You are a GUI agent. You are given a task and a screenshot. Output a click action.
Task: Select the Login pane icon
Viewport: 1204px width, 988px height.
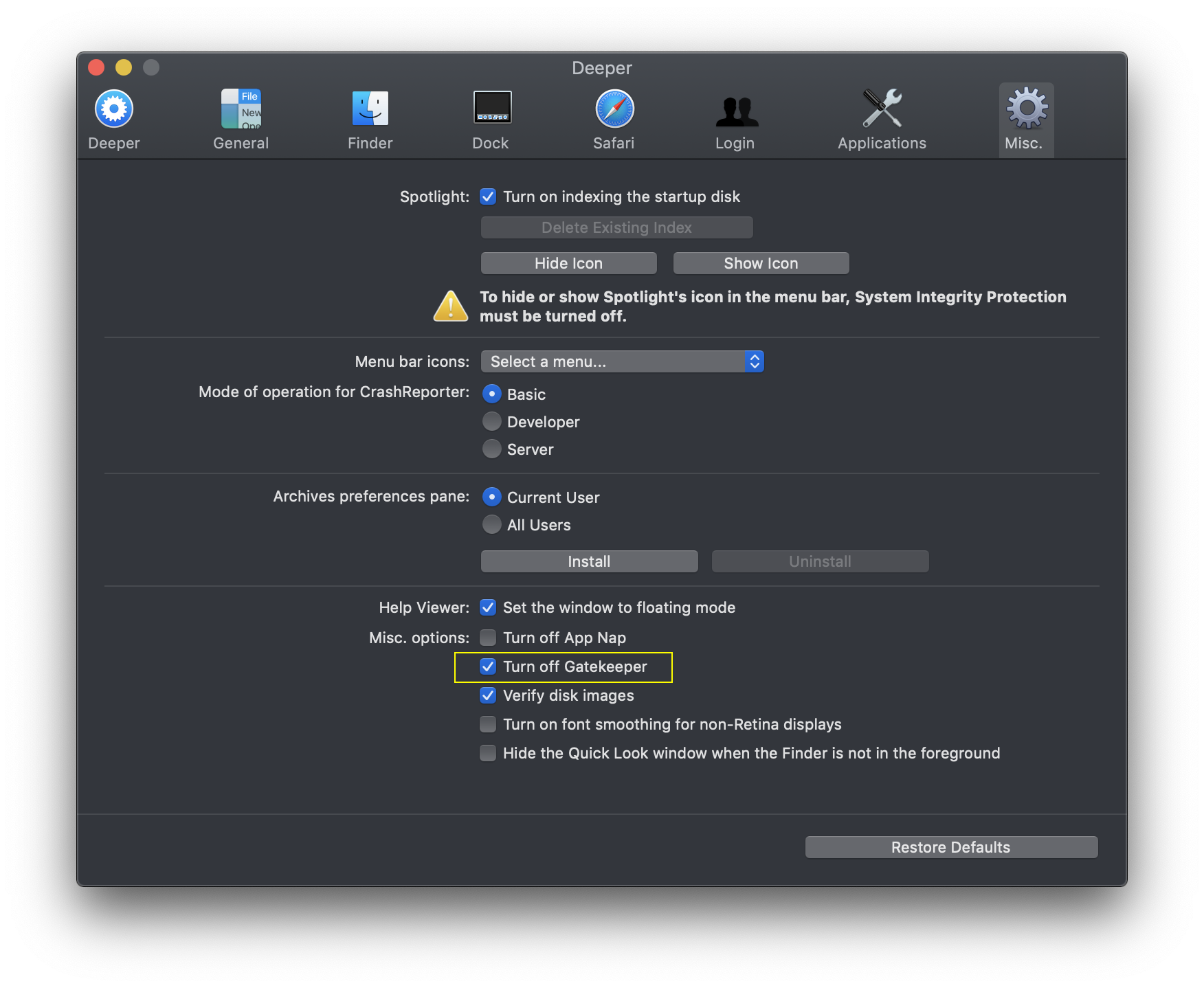(x=735, y=117)
